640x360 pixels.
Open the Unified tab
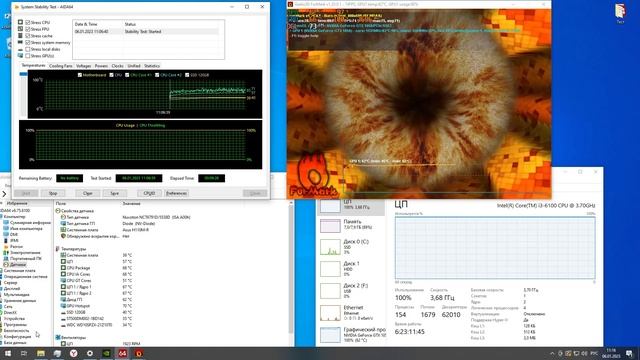pyautogui.click(x=134, y=66)
